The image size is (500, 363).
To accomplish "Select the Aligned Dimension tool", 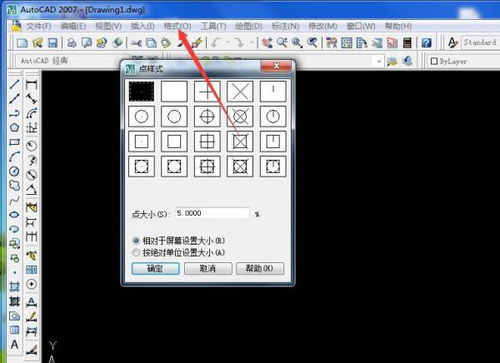I will pyautogui.click(x=31, y=99).
